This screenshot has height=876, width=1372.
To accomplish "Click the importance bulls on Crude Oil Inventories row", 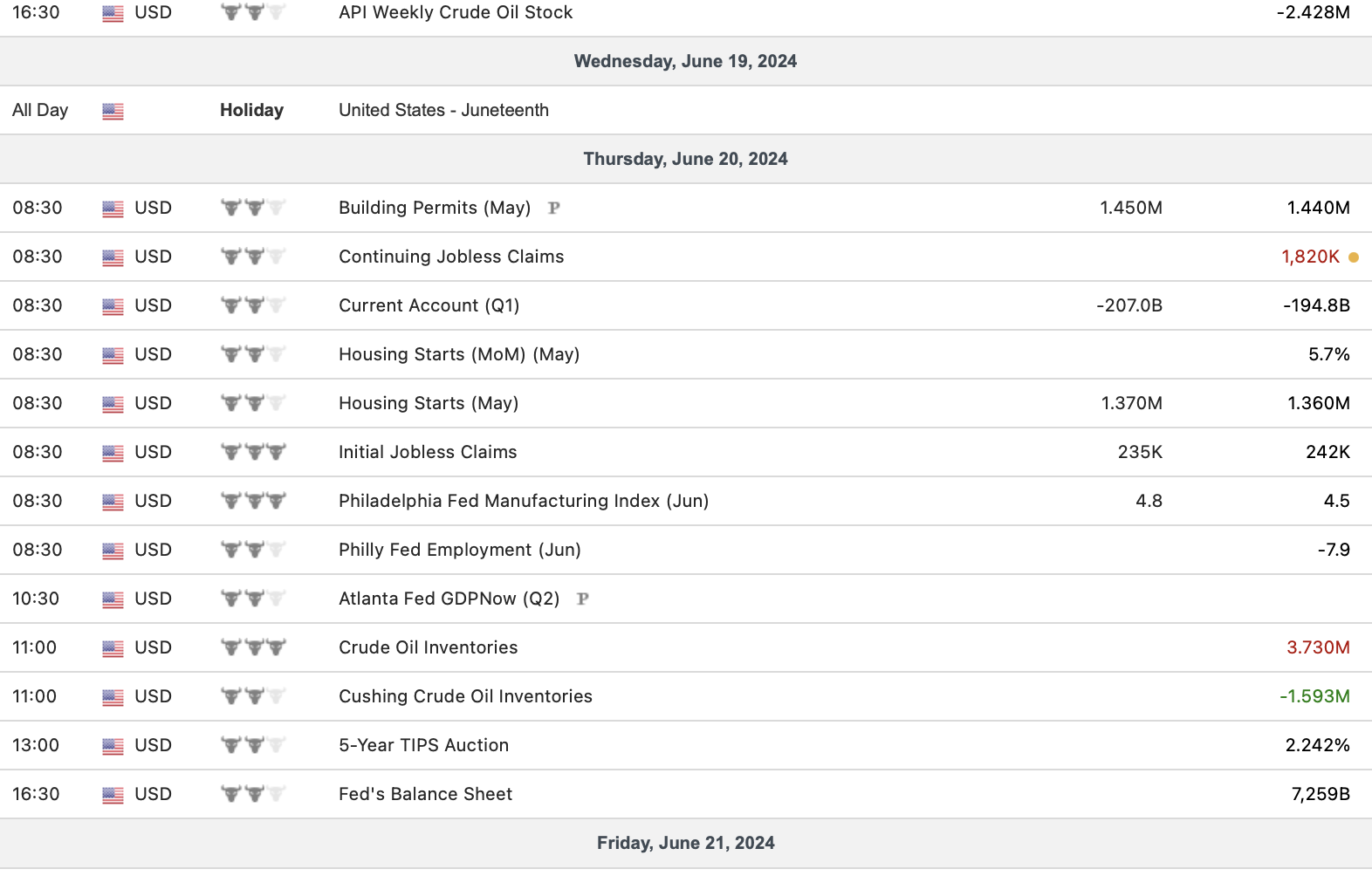I will click(253, 647).
